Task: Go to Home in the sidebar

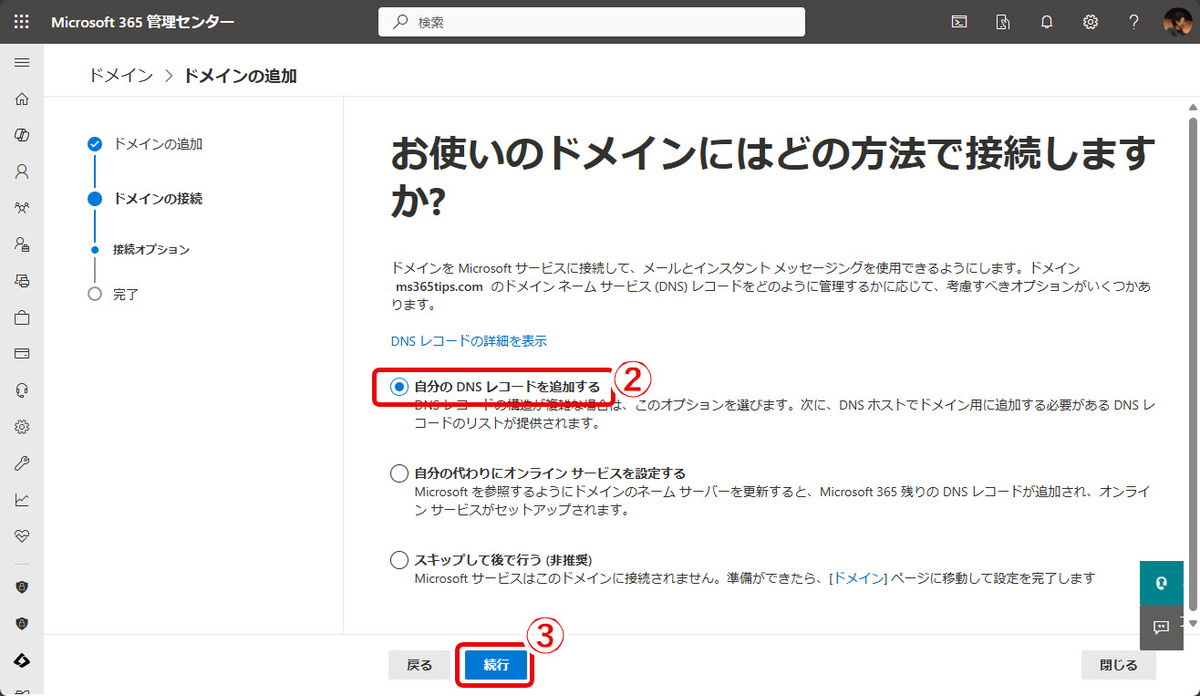Action: (x=22, y=99)
